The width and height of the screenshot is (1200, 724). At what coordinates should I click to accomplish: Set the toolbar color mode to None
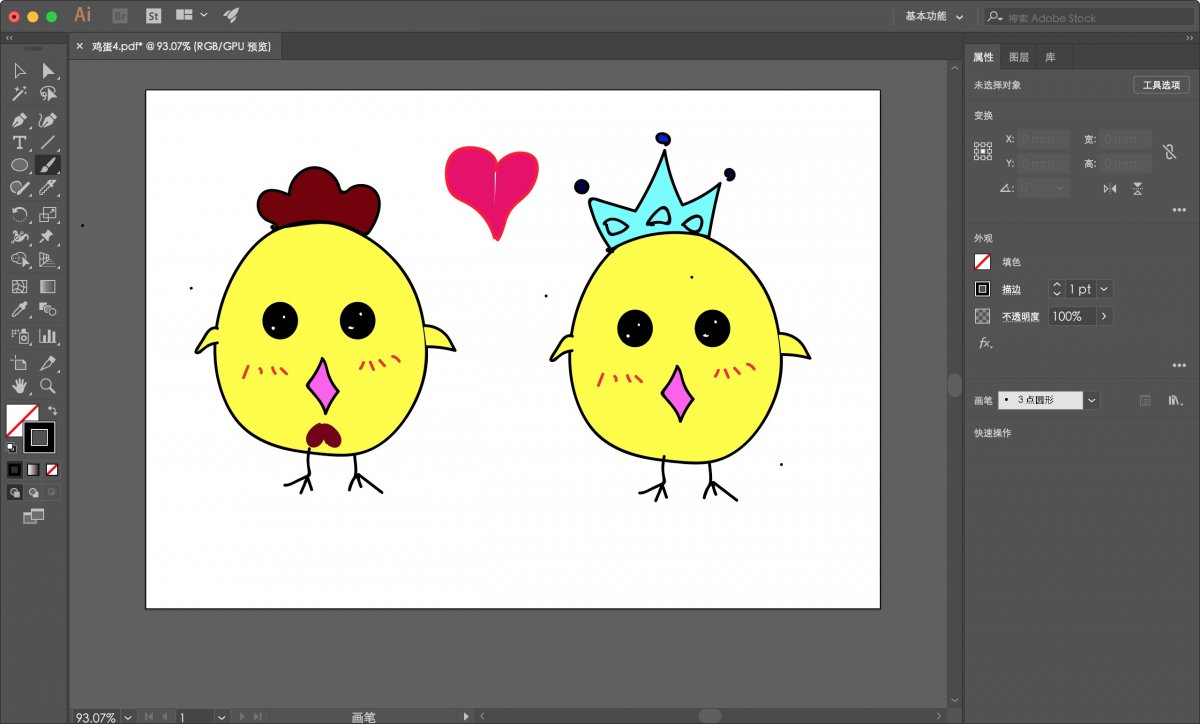[x=52, y=469]
